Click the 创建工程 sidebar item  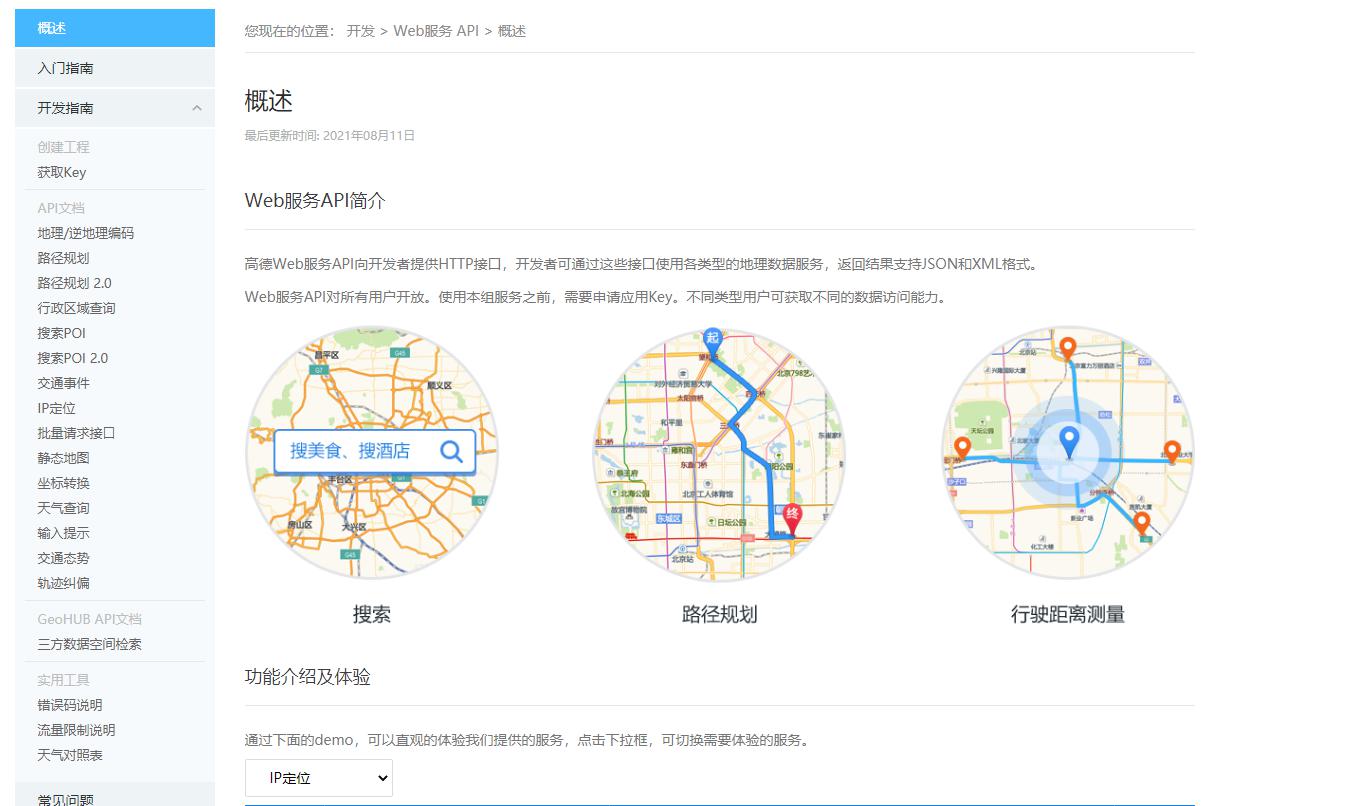pyautogui.click(x=63, y=147)
